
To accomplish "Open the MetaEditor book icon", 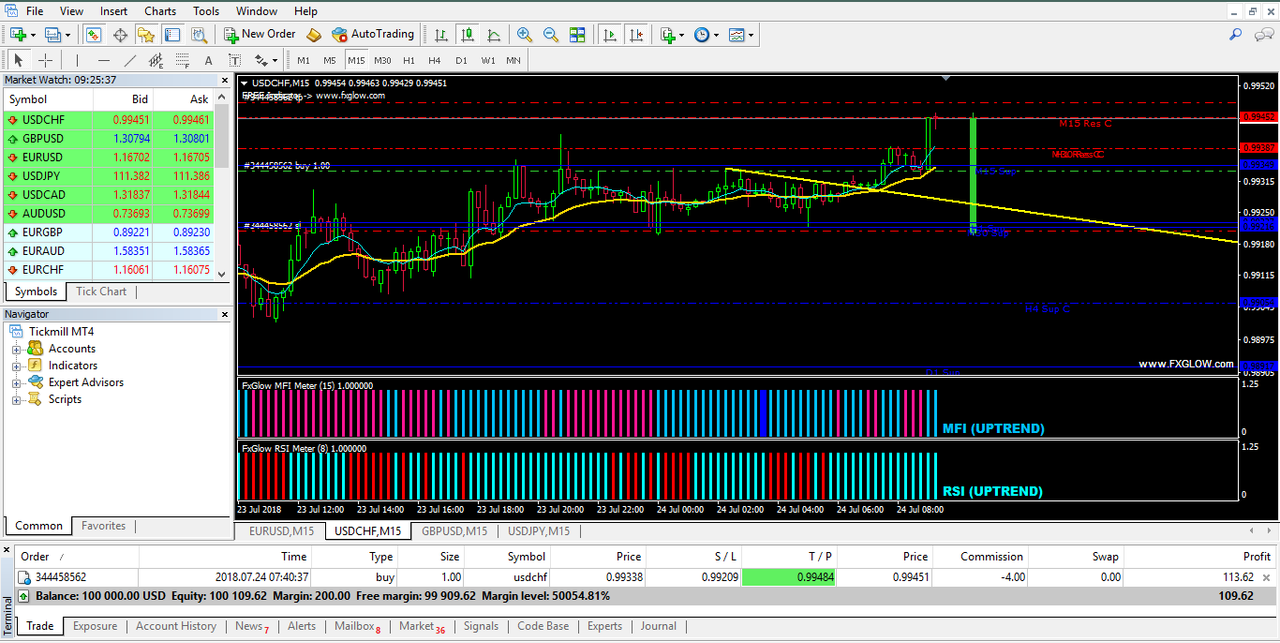I will pos(313,34).
